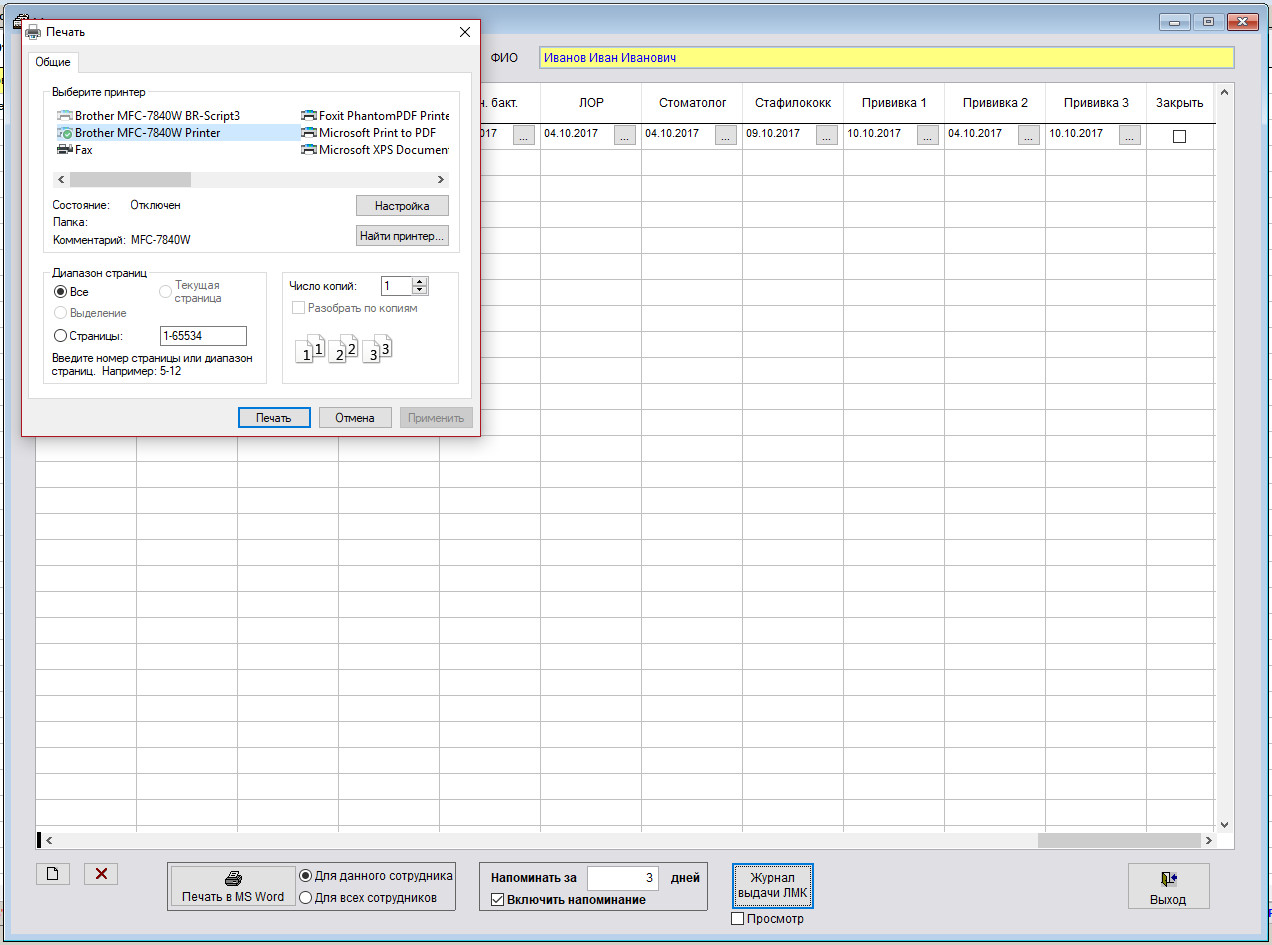This screenshot has height=945, width=1272.
Task: Click the Найти принтер button
Action: click(402, 236)
